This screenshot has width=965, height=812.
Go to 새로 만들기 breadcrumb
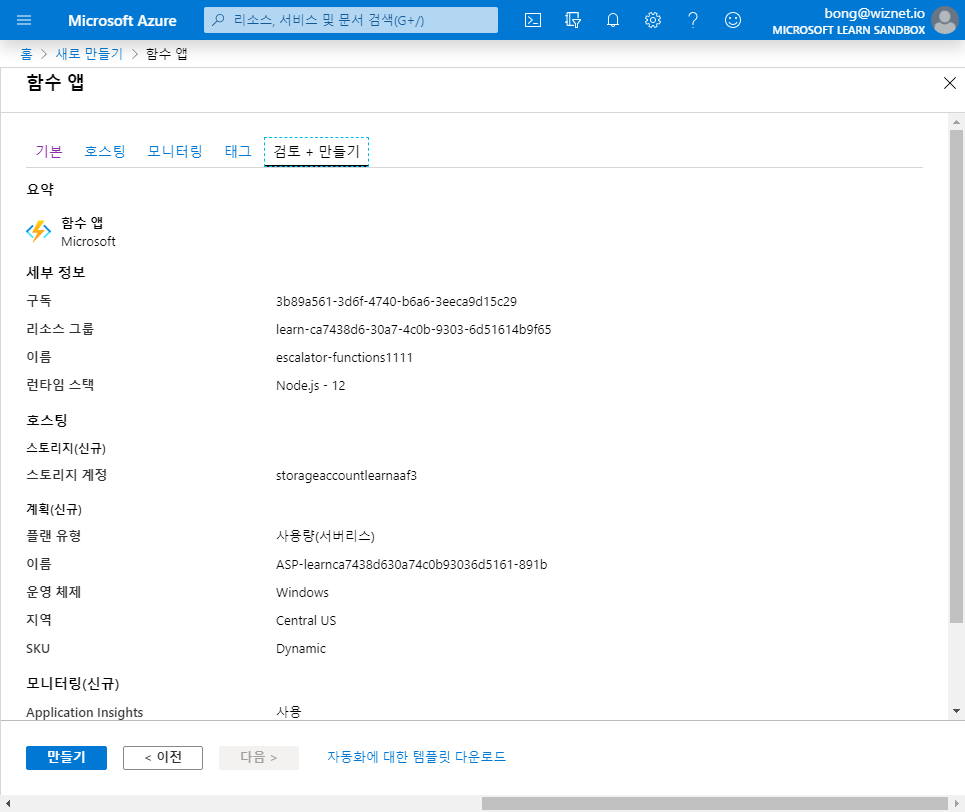click(89, 54)
